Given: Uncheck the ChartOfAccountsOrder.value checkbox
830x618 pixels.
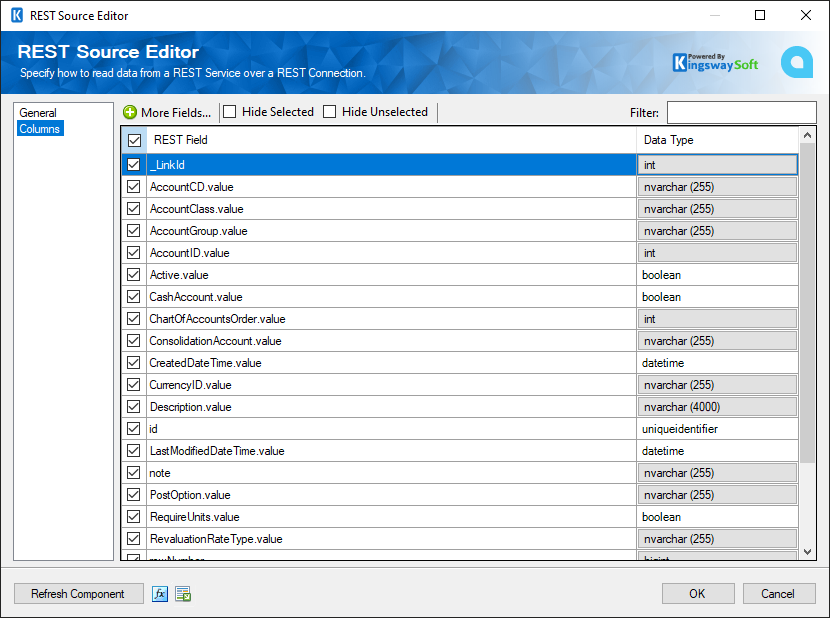Looking at the screenshot, I should click(133, 319).
